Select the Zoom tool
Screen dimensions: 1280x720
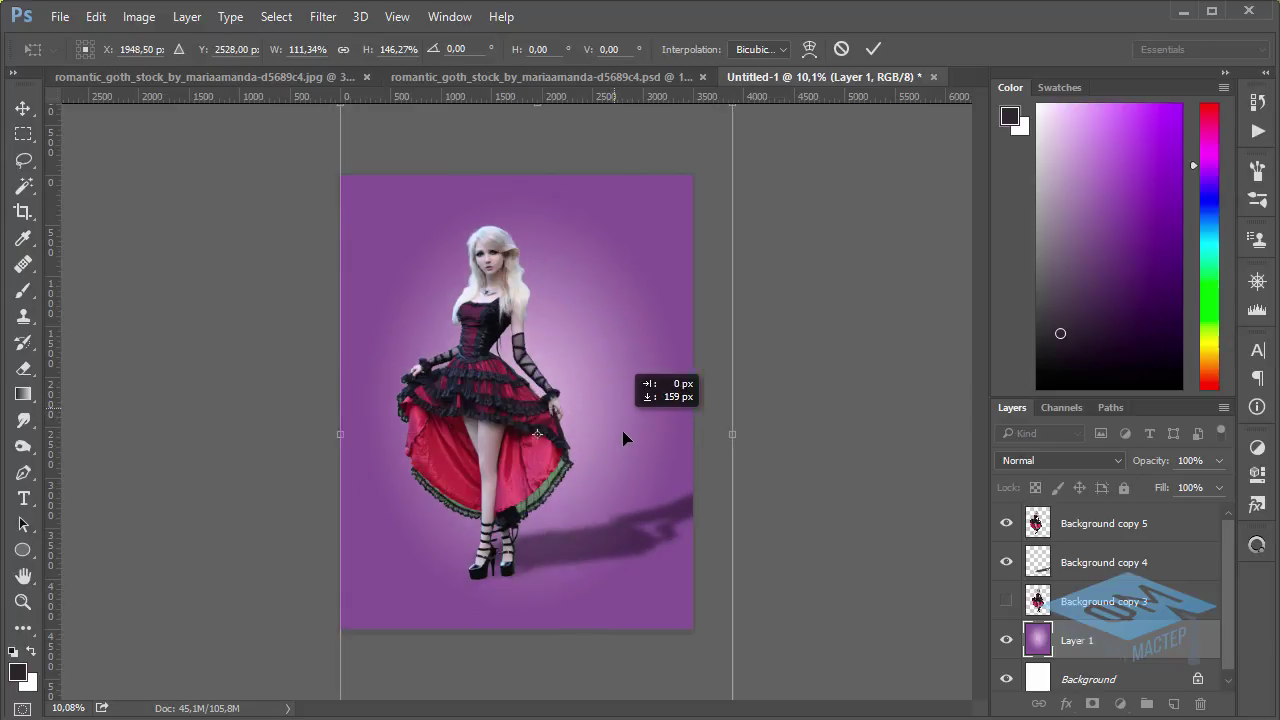23,602
